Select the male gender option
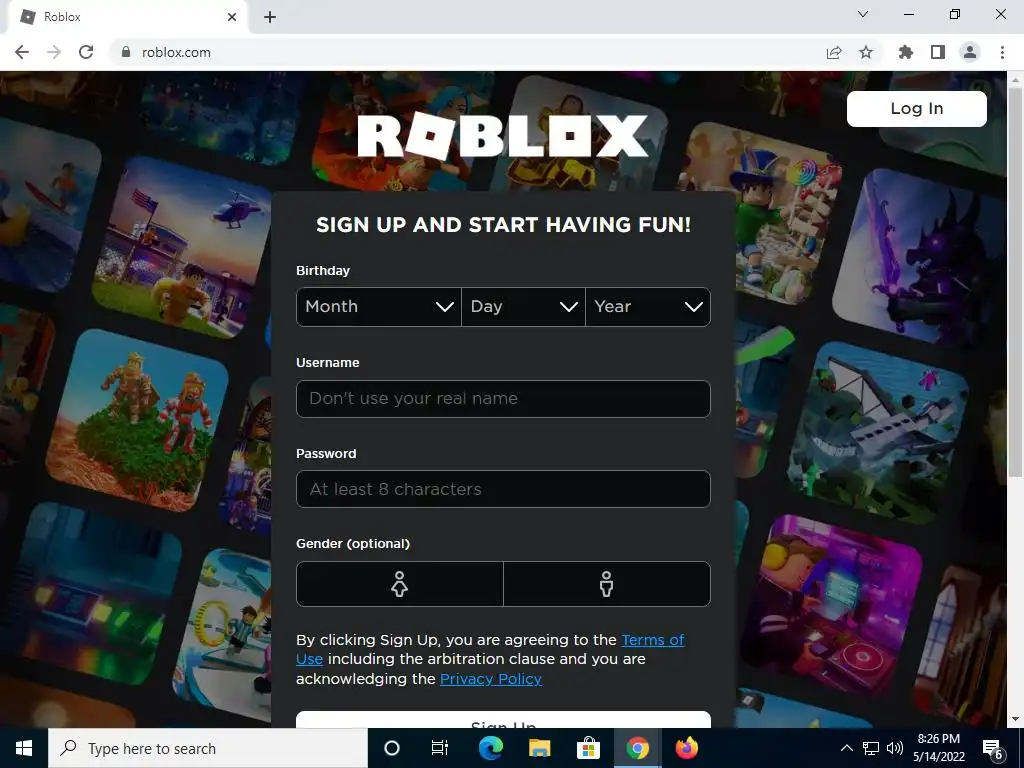Image resolution: width=1024 pixels, height=768 pixels. tap(607, 584)
